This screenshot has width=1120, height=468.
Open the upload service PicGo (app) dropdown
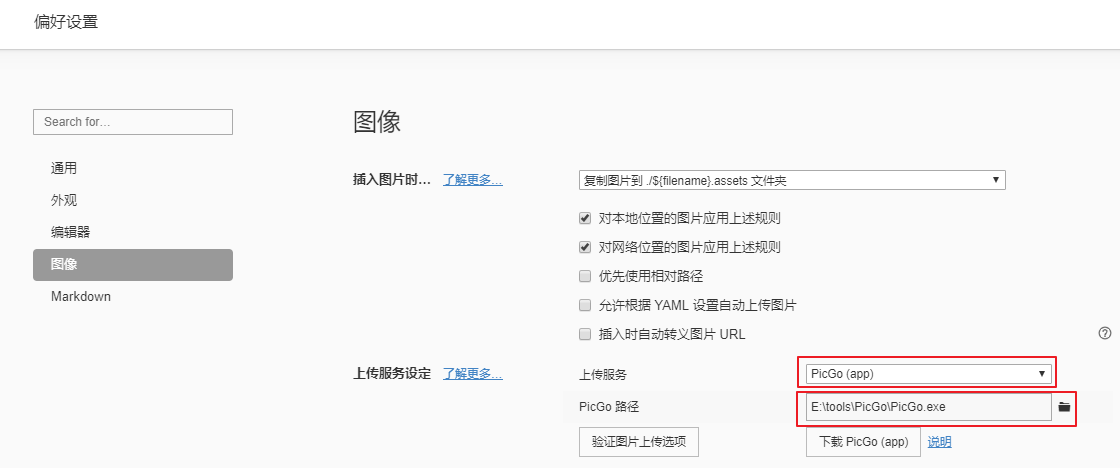(929, 374)
